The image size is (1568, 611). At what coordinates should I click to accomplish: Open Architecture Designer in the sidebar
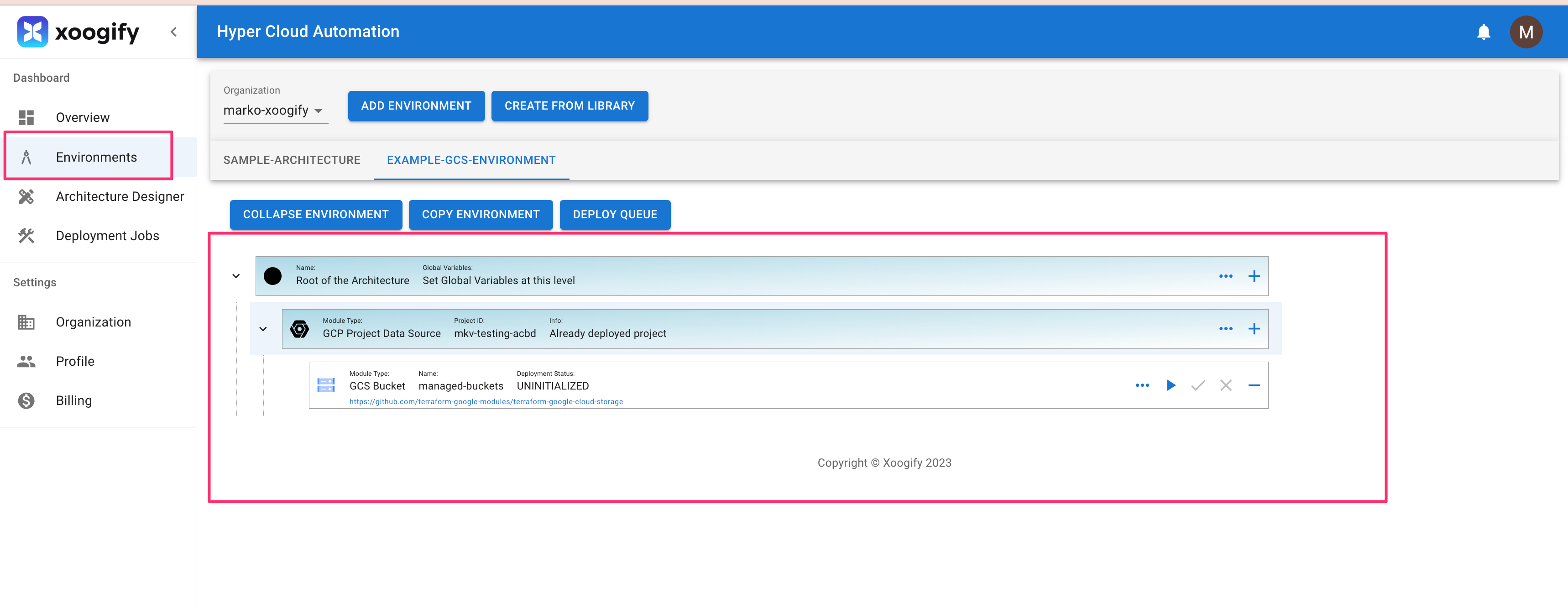click(119, 196)
